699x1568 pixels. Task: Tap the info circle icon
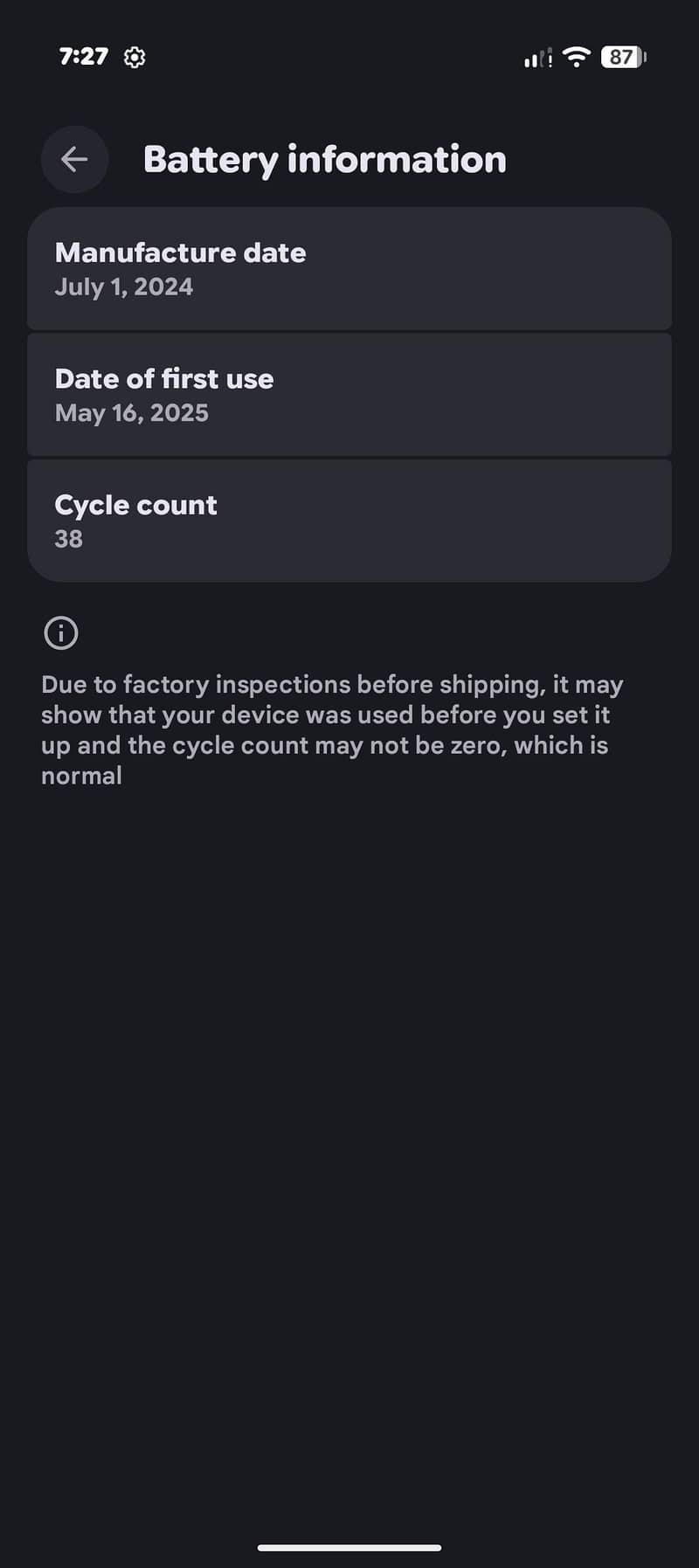coord(61,632)
